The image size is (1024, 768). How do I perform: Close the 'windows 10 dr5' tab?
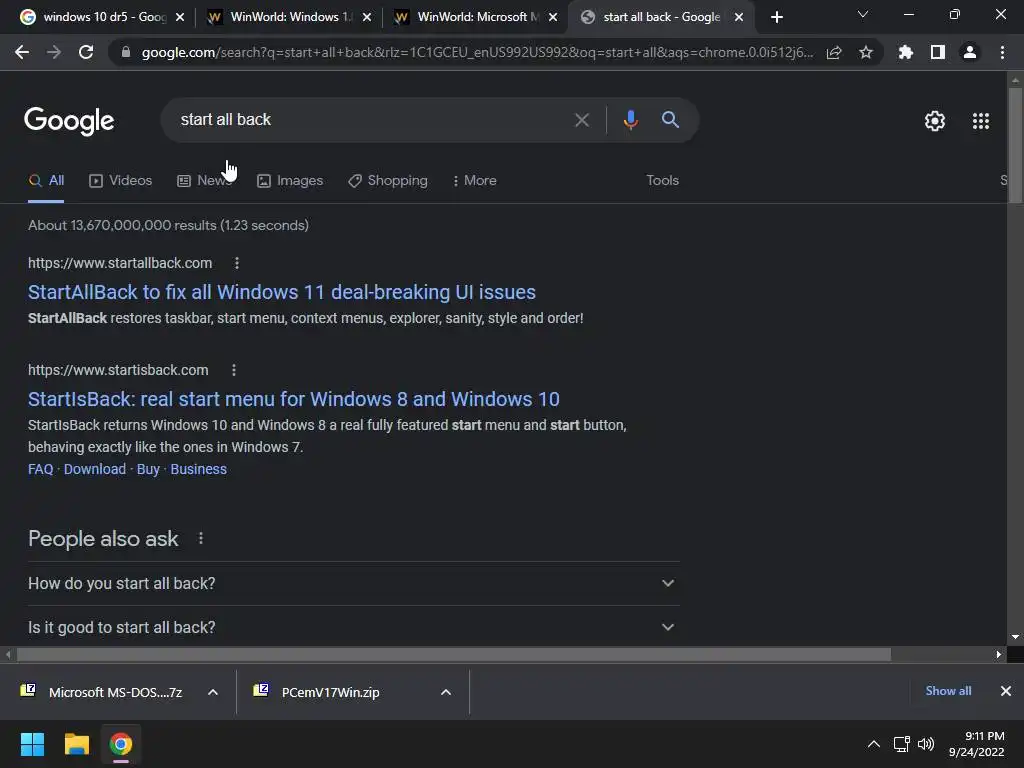coord(180,17)
